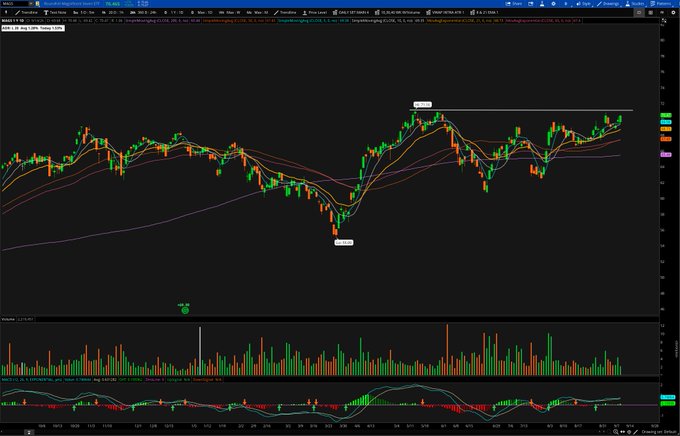
Task: Click the orange 50 SimpleMovingAvg study label
Action: click(x=240, y=20)
